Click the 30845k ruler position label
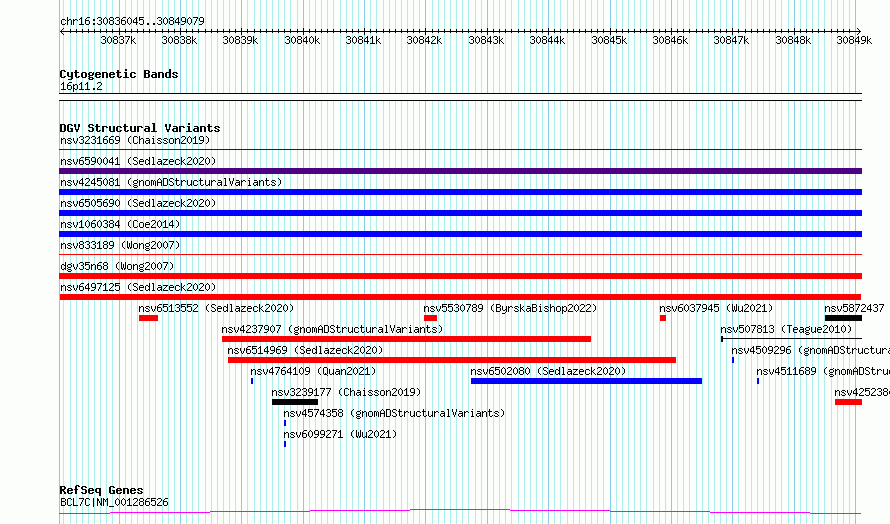Screen dimensions: 890x524 [609, 40]
